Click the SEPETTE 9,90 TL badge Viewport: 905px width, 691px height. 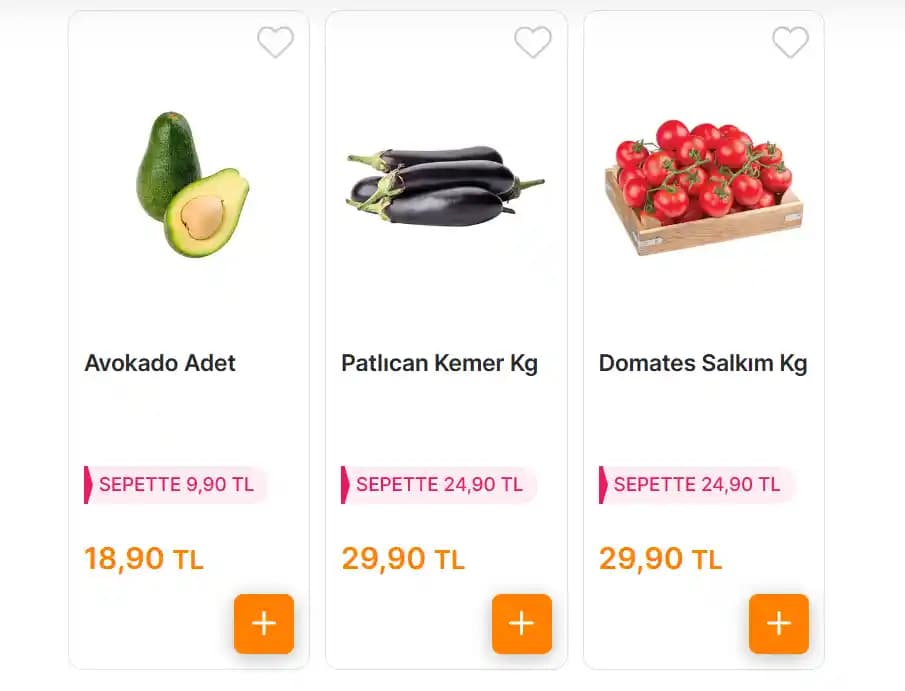pos(177,485)
